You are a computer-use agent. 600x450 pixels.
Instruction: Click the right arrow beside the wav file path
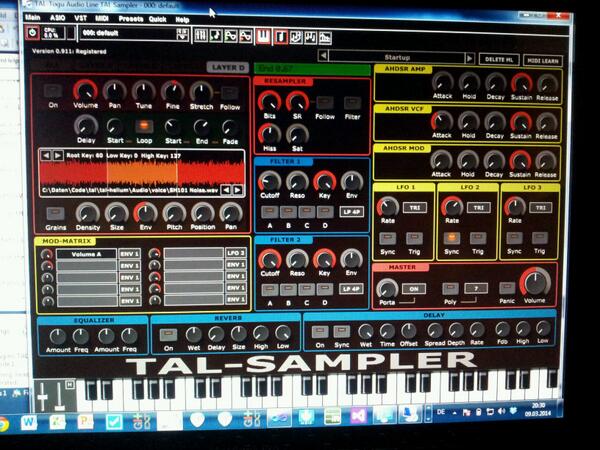[x=238, y=190]
